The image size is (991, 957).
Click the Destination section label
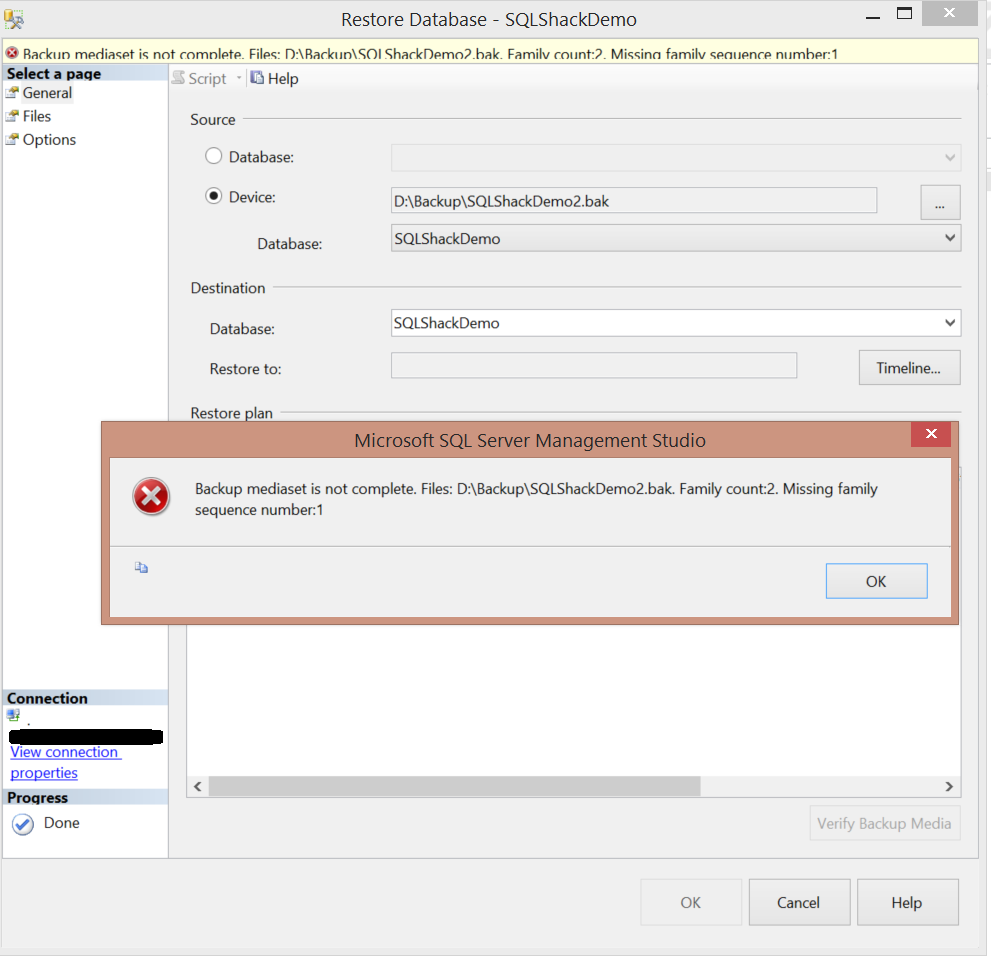[x=228, y=288]
